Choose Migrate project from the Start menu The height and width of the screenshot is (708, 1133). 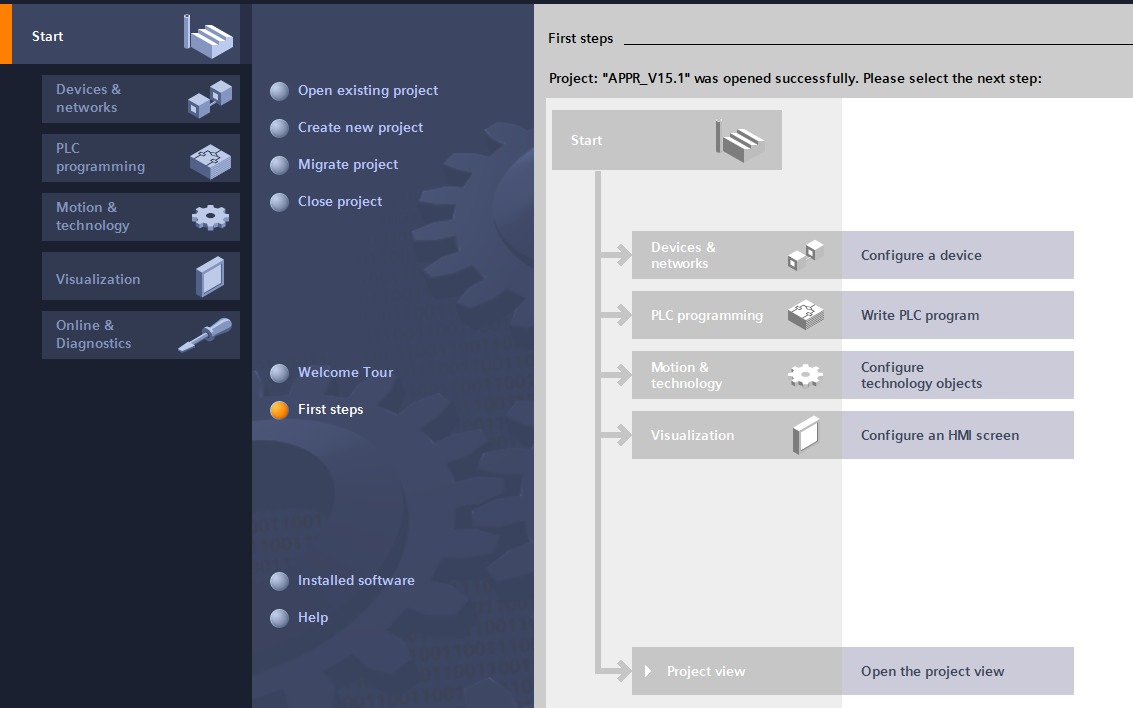pyautogui.click(x=347, y=164)
